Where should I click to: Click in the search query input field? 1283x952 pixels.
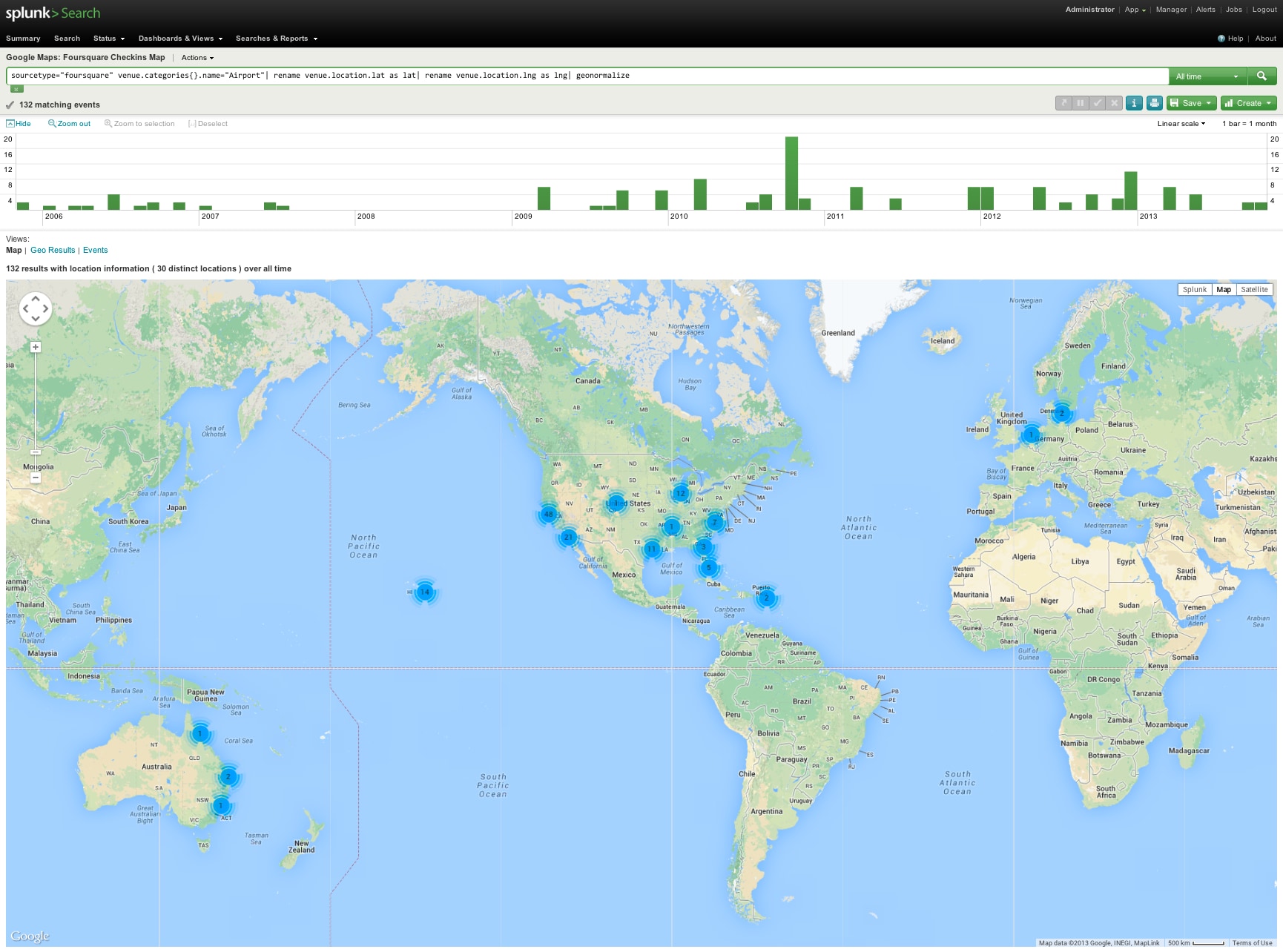pos(587,76)
